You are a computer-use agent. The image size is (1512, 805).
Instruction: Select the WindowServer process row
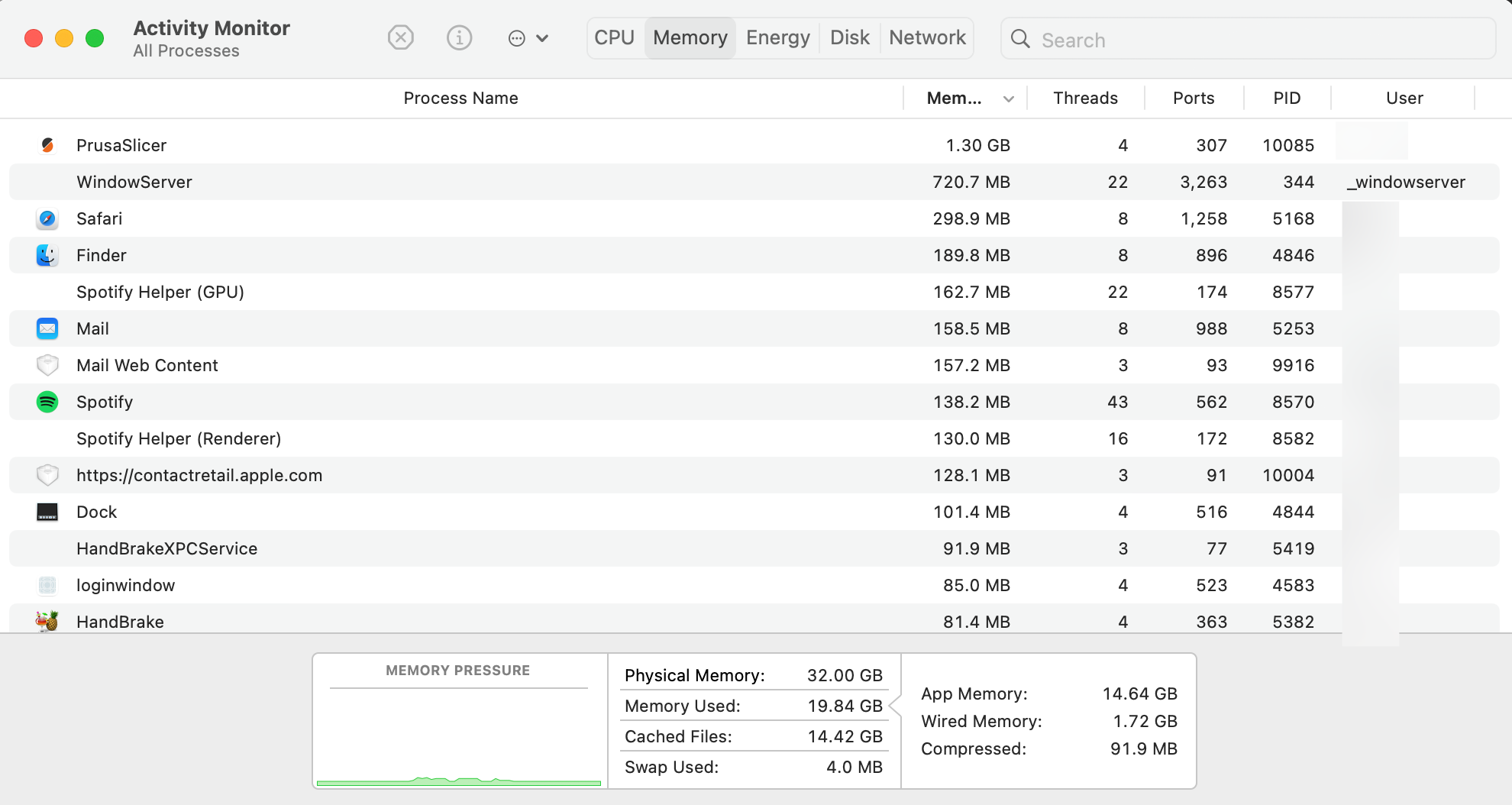tap(754, 182)
